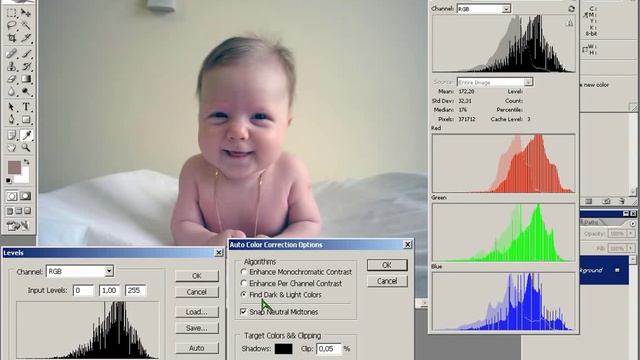This screenshot has height=360, width=640.
Task: Click the Input Levels shadow field showing 0
Action: (x=83, y=290)
